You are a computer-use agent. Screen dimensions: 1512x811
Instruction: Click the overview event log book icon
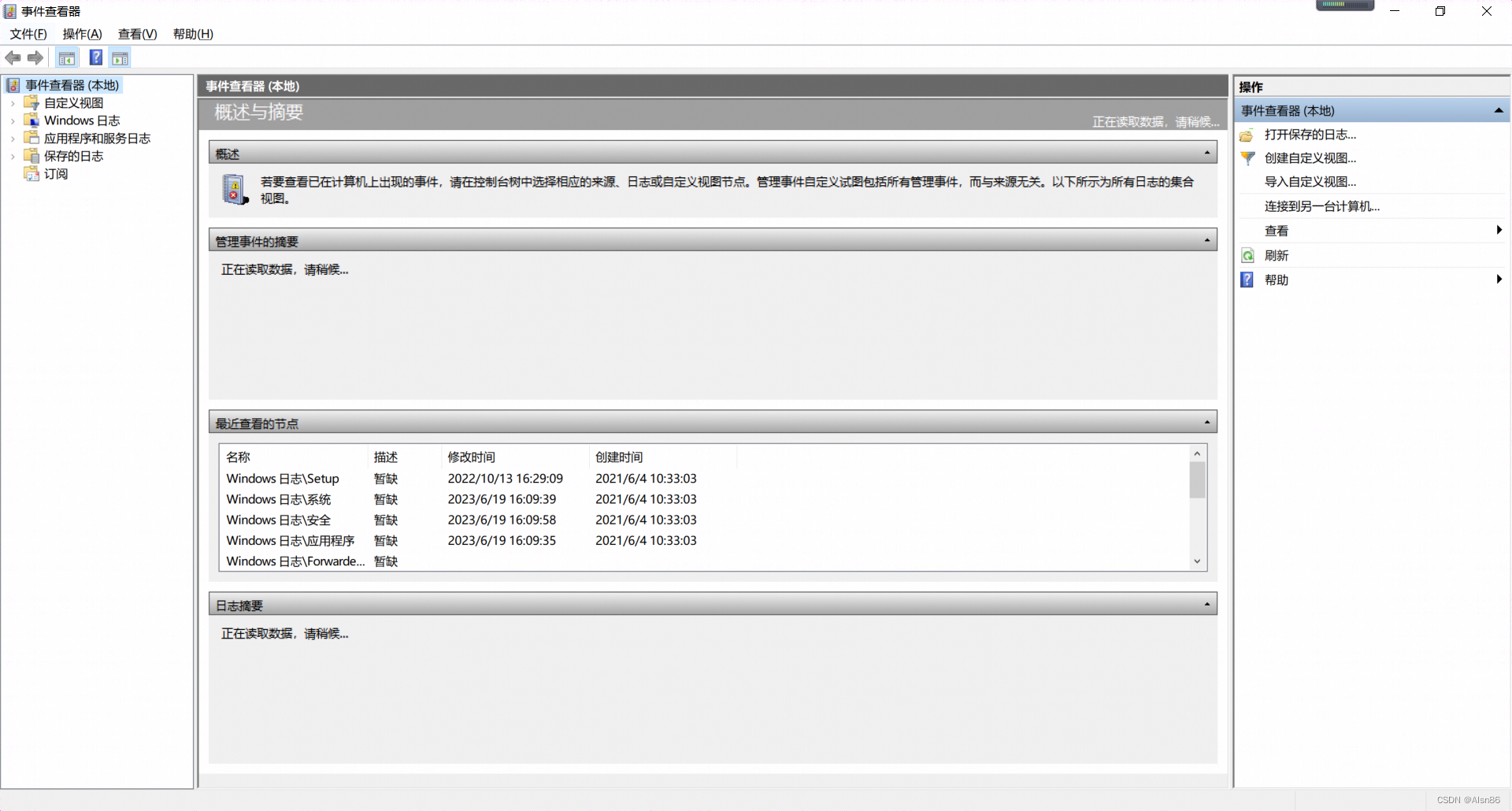(x=235, y=190)
